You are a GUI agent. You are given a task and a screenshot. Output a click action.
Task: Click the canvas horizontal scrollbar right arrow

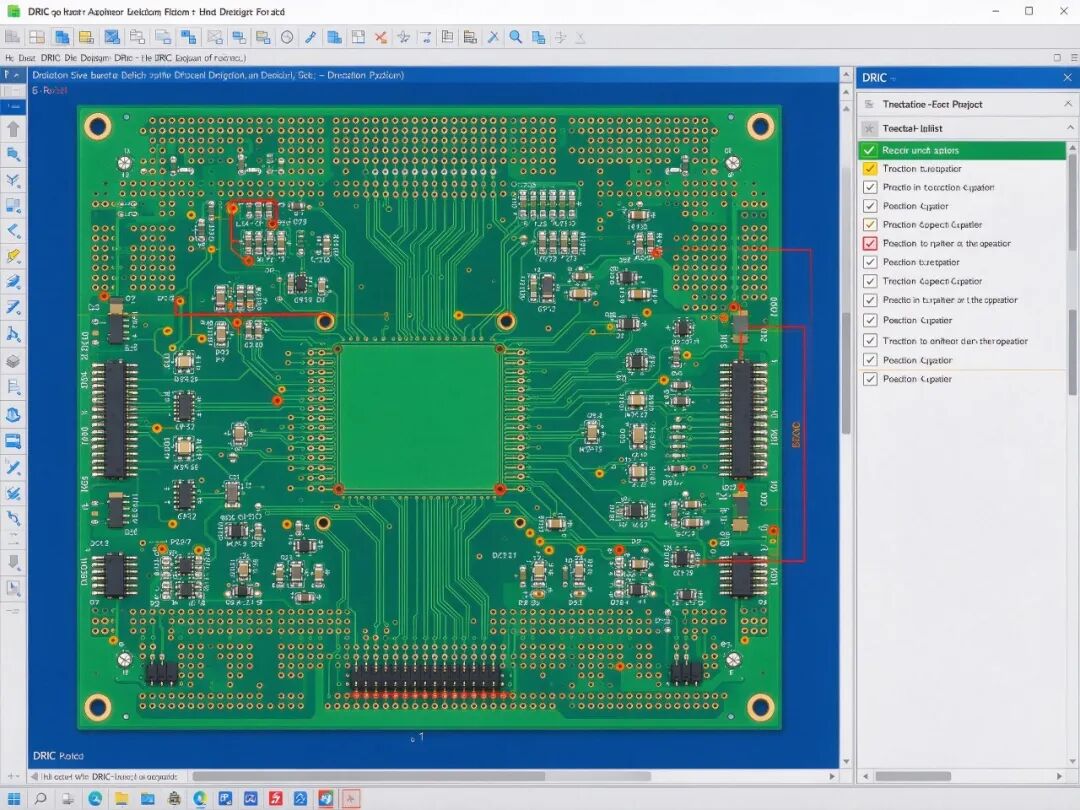(832, 776)
